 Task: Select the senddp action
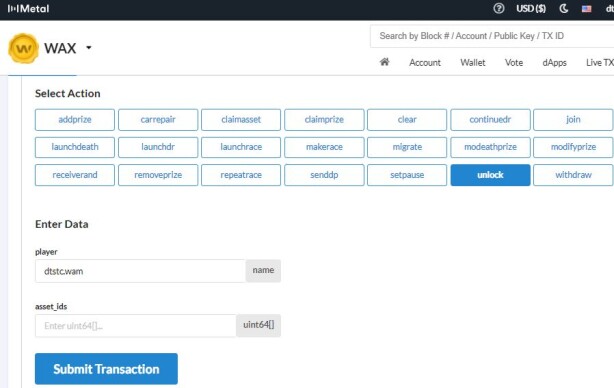point(324,175)
